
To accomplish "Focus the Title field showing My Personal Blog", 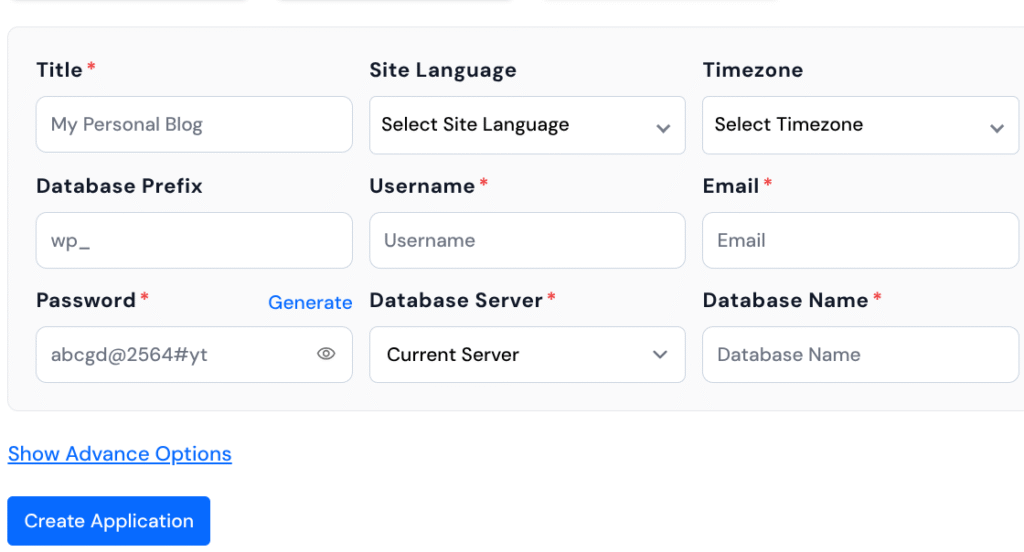I will point(194,125).
